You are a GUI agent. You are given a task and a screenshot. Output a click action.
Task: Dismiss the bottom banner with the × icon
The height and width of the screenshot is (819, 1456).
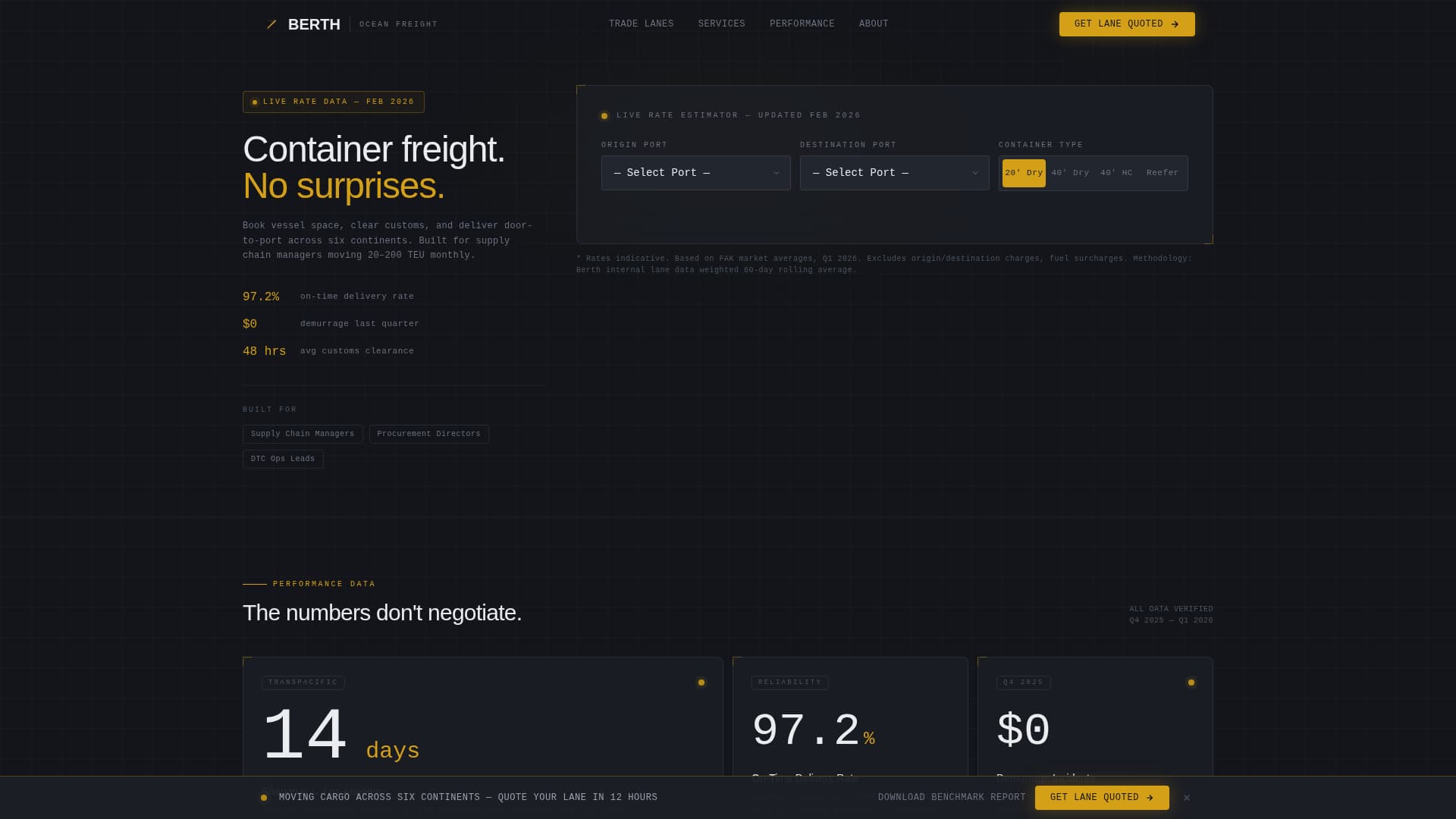1187,798
